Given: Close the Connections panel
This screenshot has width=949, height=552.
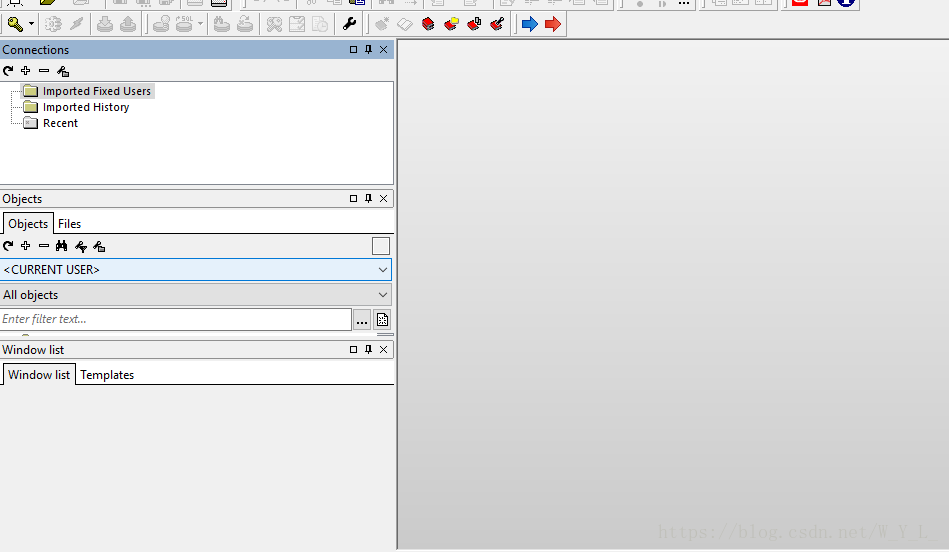Looking at the screenshot, I should (x=384, y=50).
